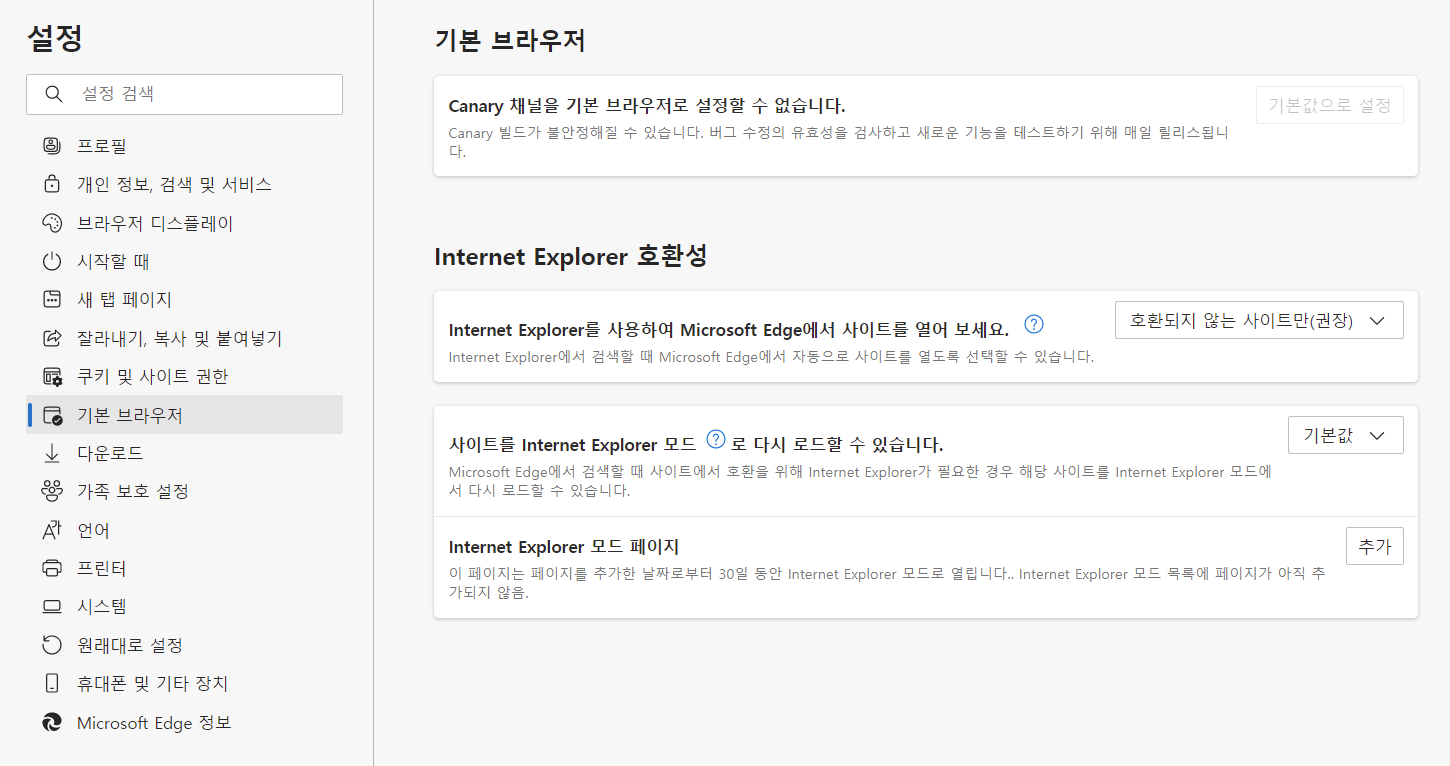Click the 쿠키 및 사이트 권한 icon
This screenshot has height=766, width=1450.
pyautogui.click(x=52, y=376)
